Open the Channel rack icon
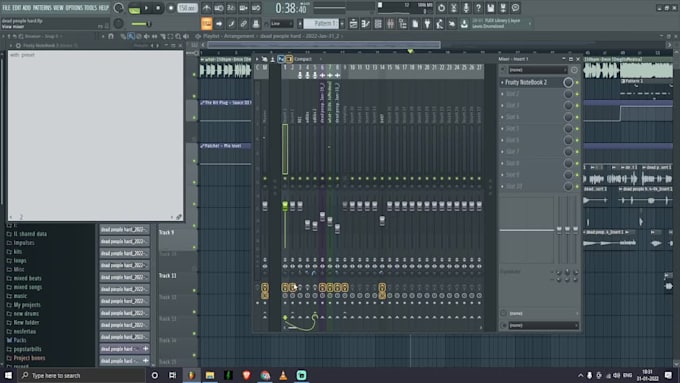 [378, 24]
